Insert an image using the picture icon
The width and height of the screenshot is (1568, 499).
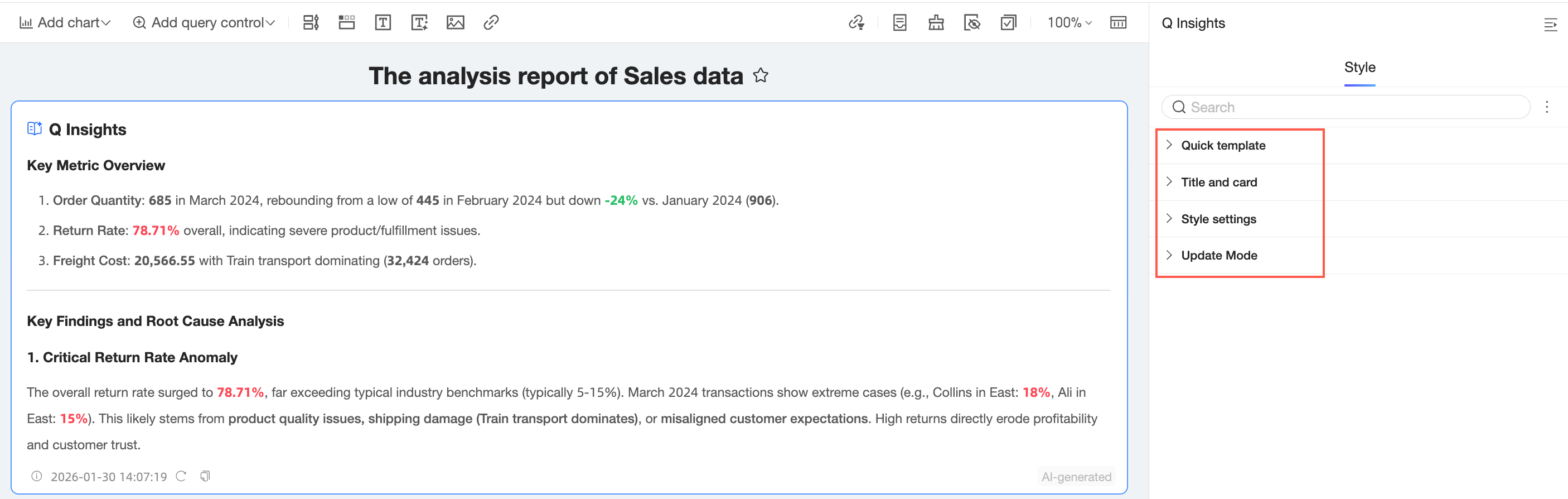pyautogui.click(x=456, y=22)
